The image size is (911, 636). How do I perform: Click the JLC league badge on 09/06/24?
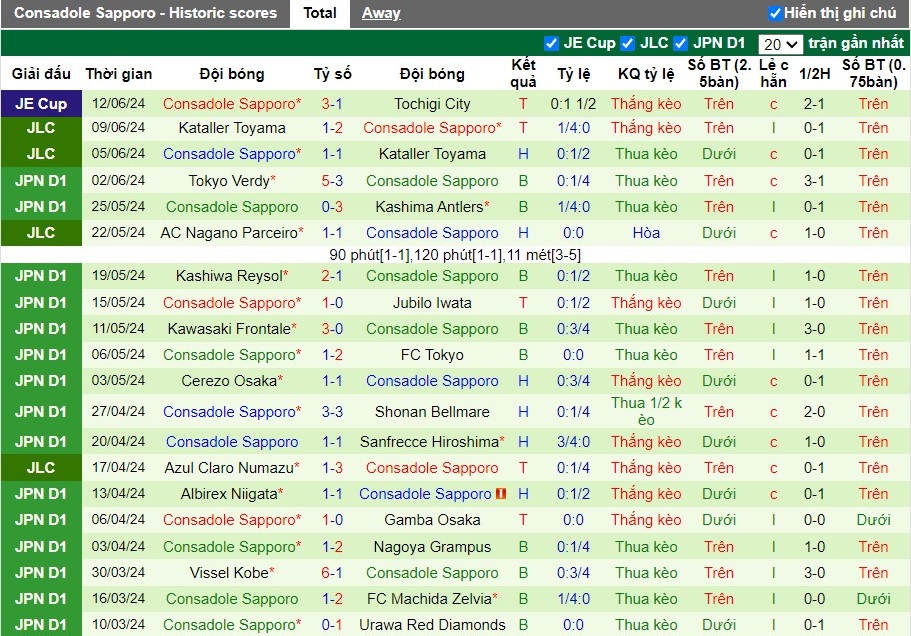[41, 128]
